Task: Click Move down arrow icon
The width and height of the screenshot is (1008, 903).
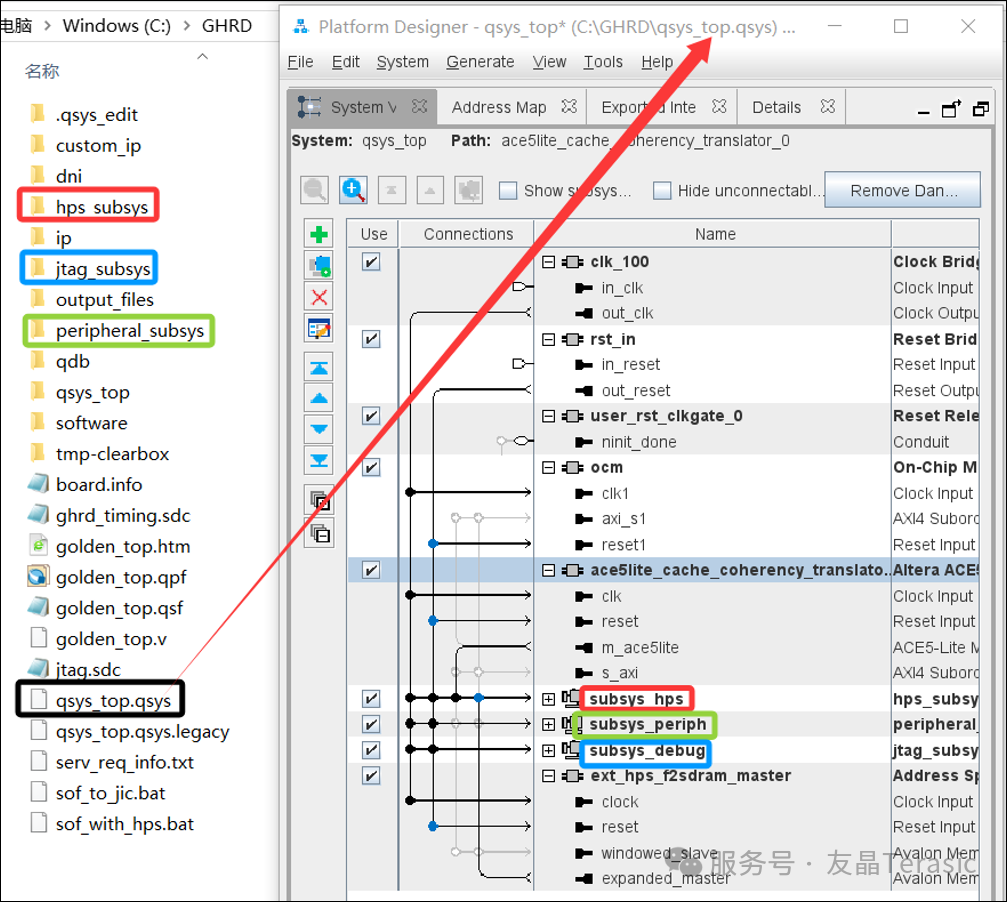Action: [x=319, y=429]
